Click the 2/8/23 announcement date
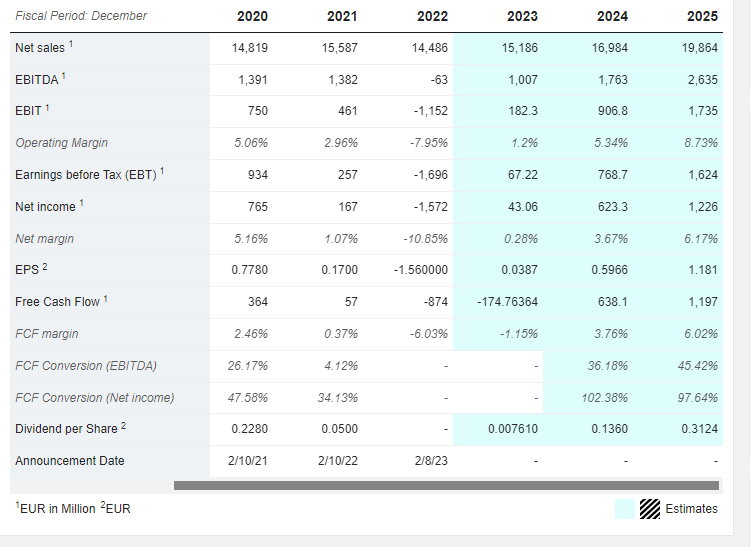This screenshot has width=750, height=547. click(x=431, y=460)
